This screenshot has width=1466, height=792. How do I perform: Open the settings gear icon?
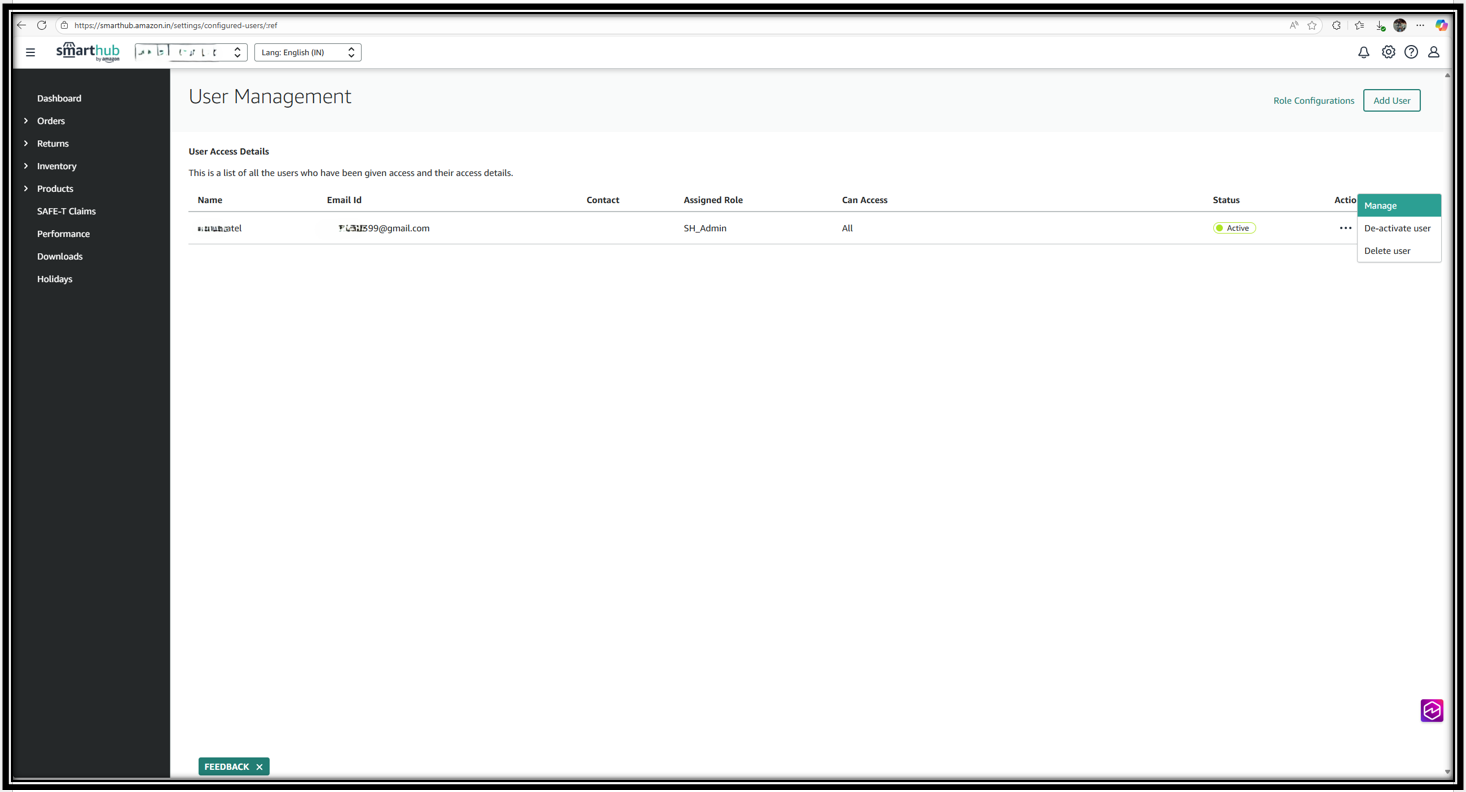tap(1388, 52)
